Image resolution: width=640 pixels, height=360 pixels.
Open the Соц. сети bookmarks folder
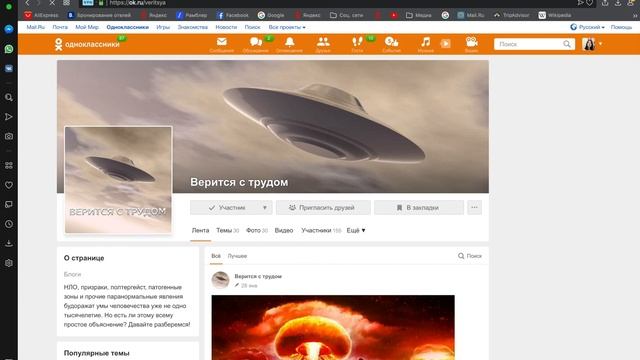point(346,16)
